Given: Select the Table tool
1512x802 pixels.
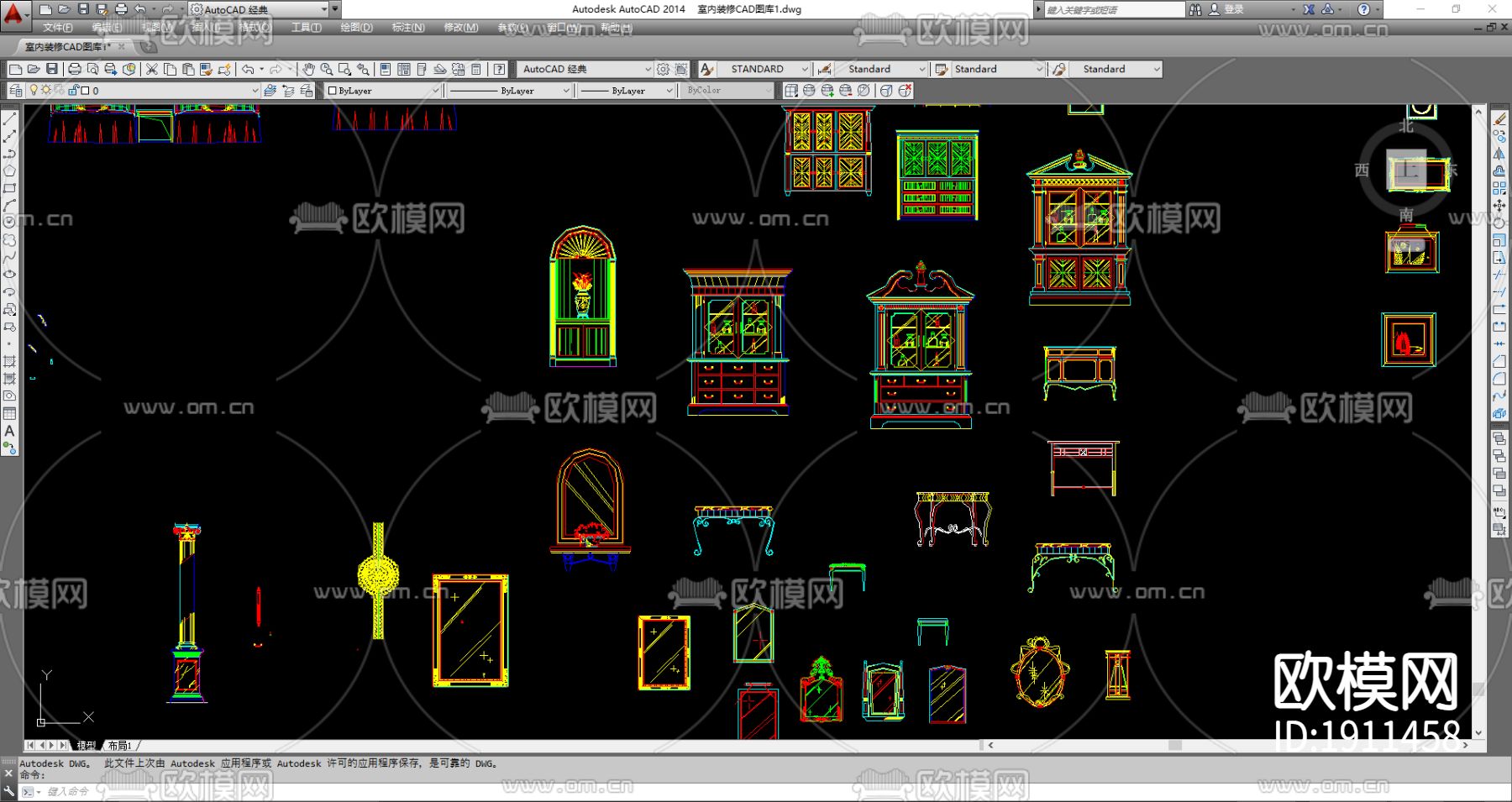Looking at the screenshot, I should pyautogui.click(x=10, y=413).
